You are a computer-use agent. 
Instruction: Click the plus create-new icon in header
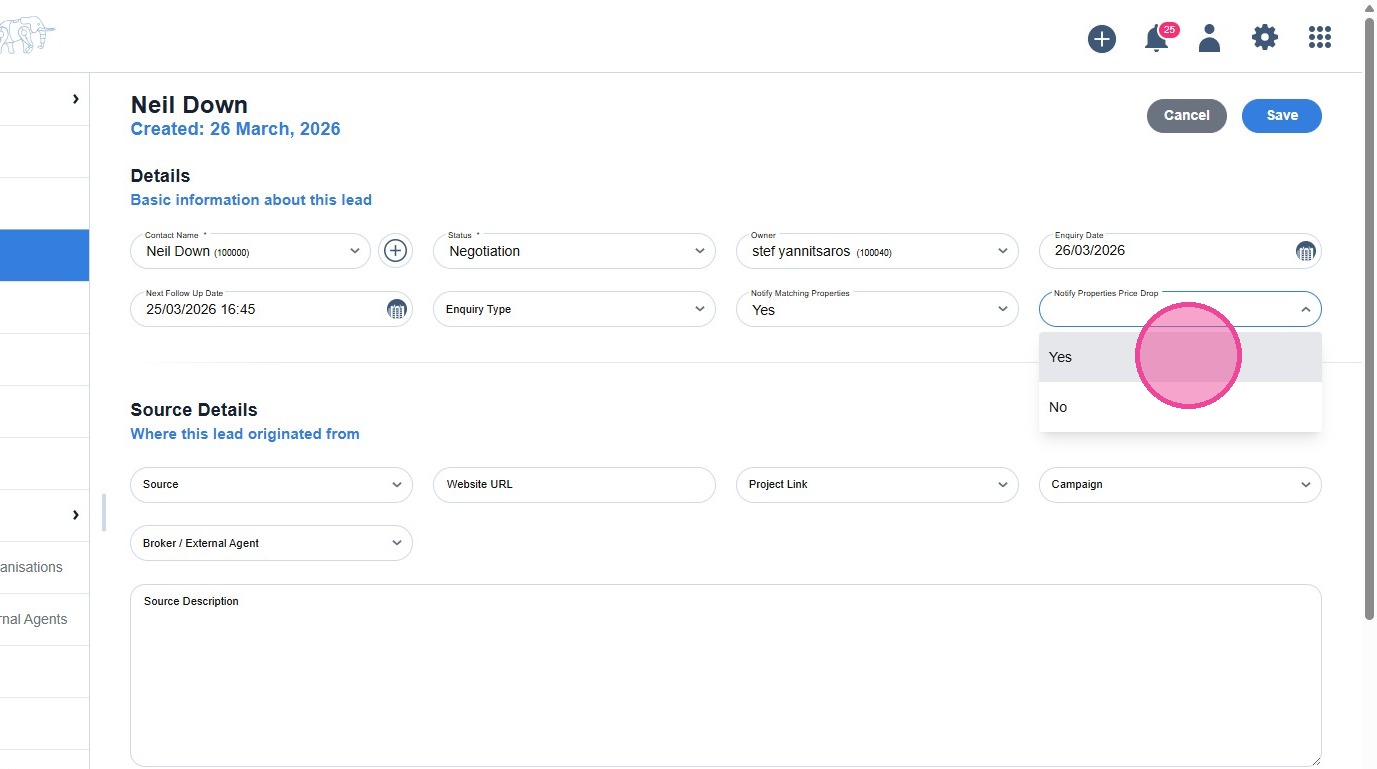point(1101,39)
